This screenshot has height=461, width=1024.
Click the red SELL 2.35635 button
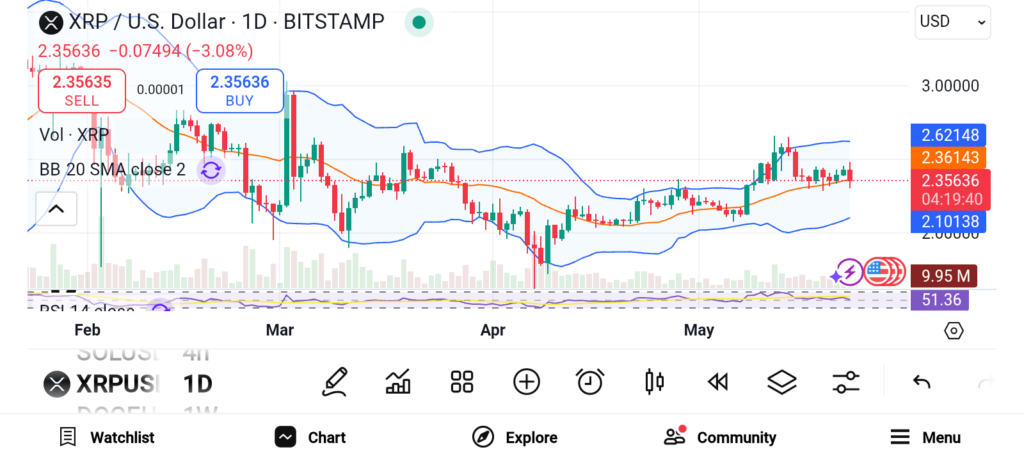pos(82,91)
